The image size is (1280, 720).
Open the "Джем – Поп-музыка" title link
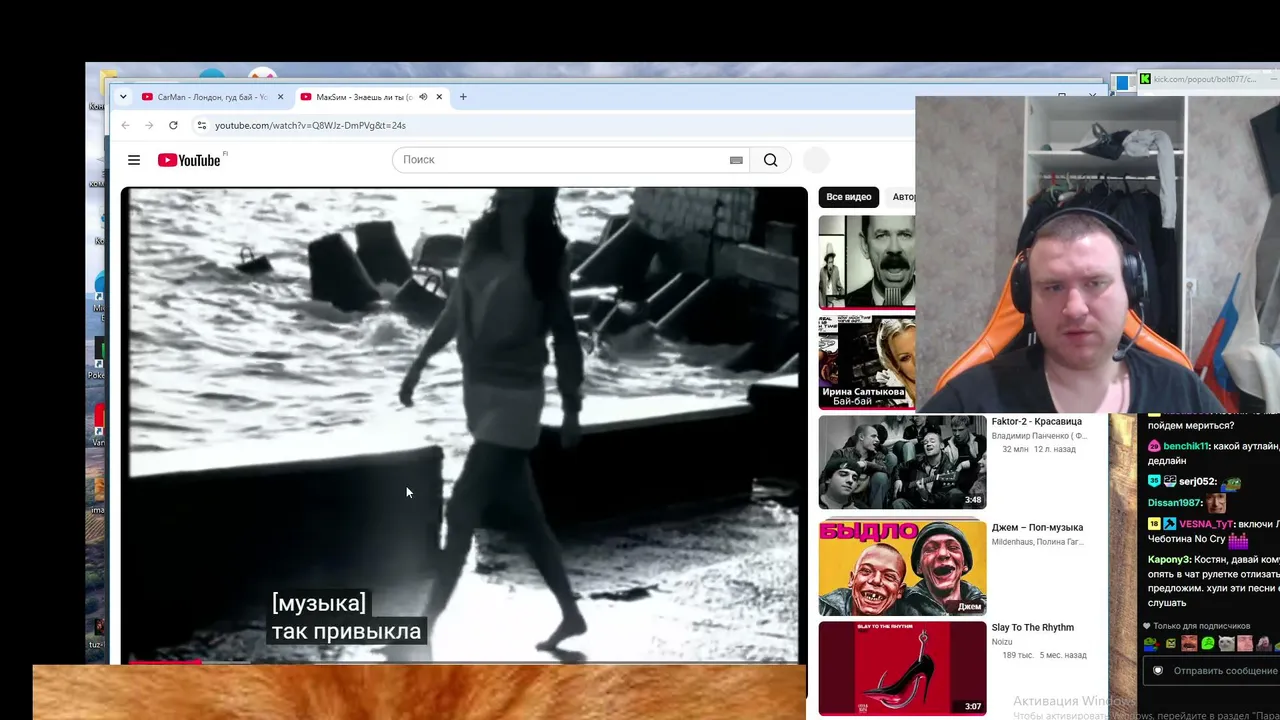pos(1037,528)
